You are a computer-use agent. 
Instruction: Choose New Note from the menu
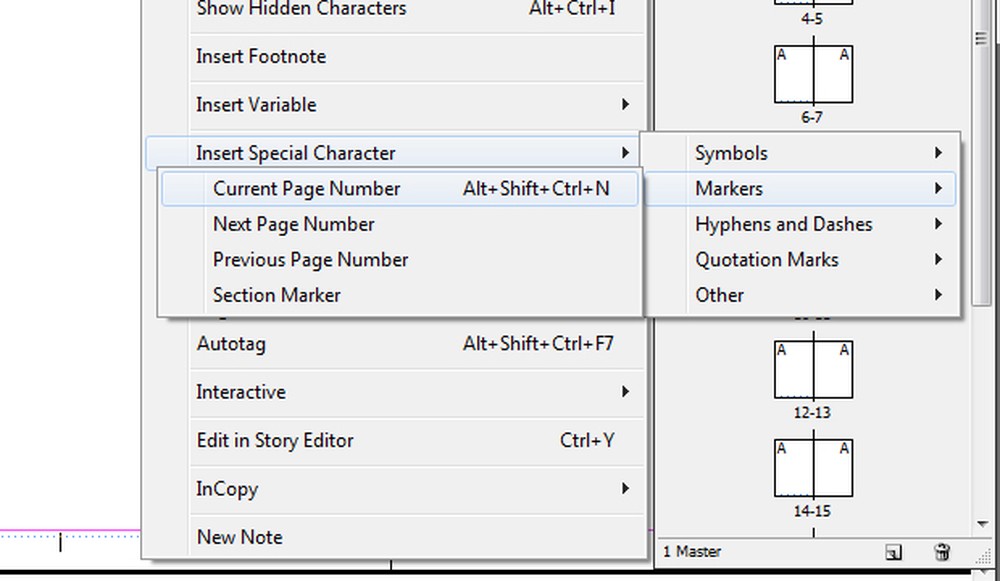(x=239, y=537)
